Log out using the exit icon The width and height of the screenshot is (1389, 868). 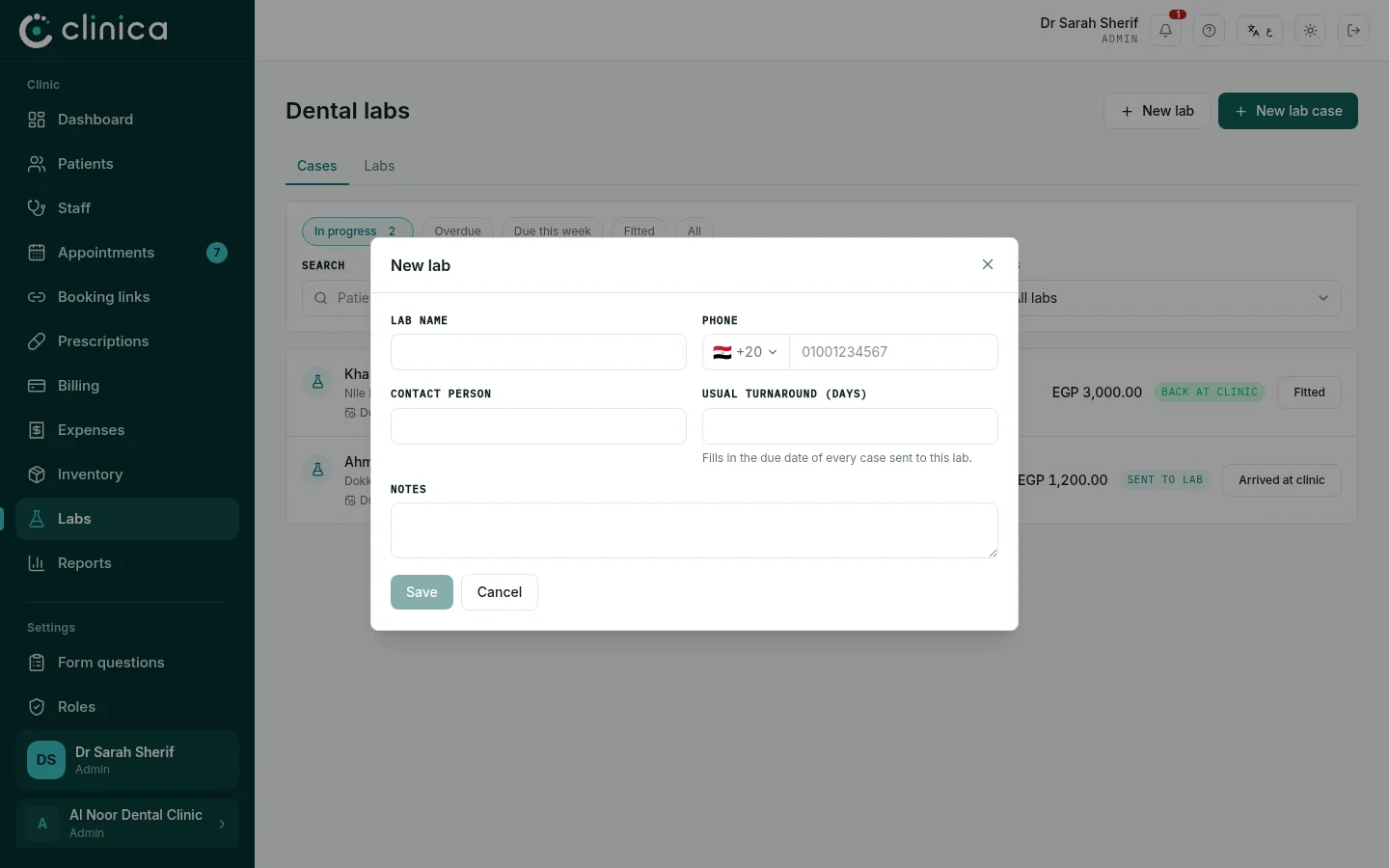1353,31
